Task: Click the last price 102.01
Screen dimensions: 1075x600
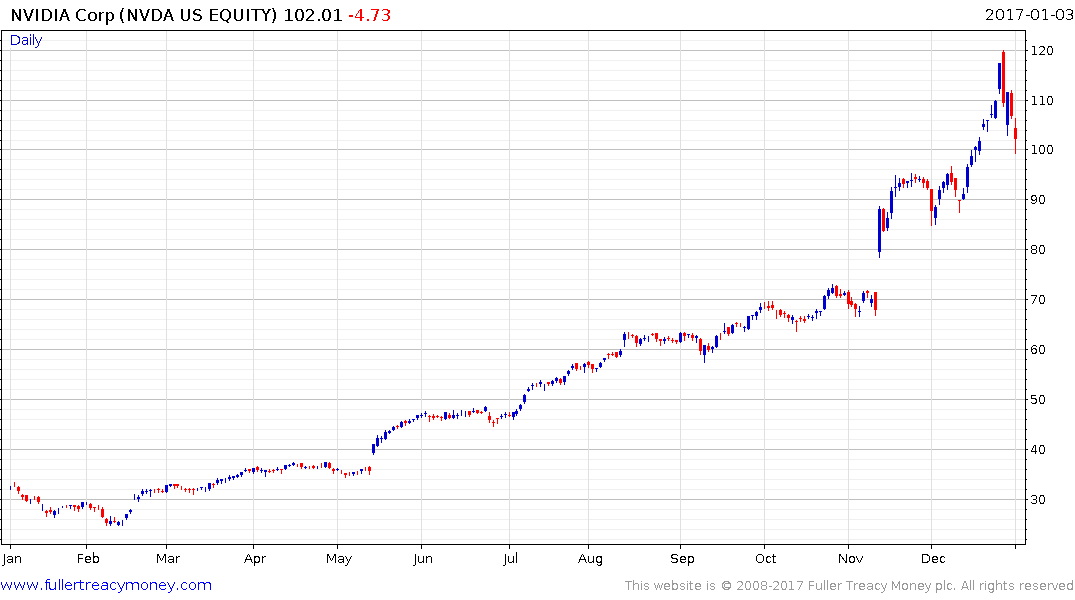Action: (313, 15)
